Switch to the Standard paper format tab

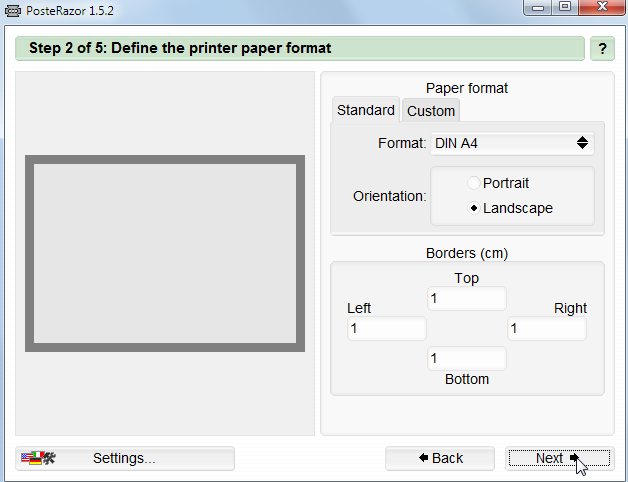coord(366,110)
